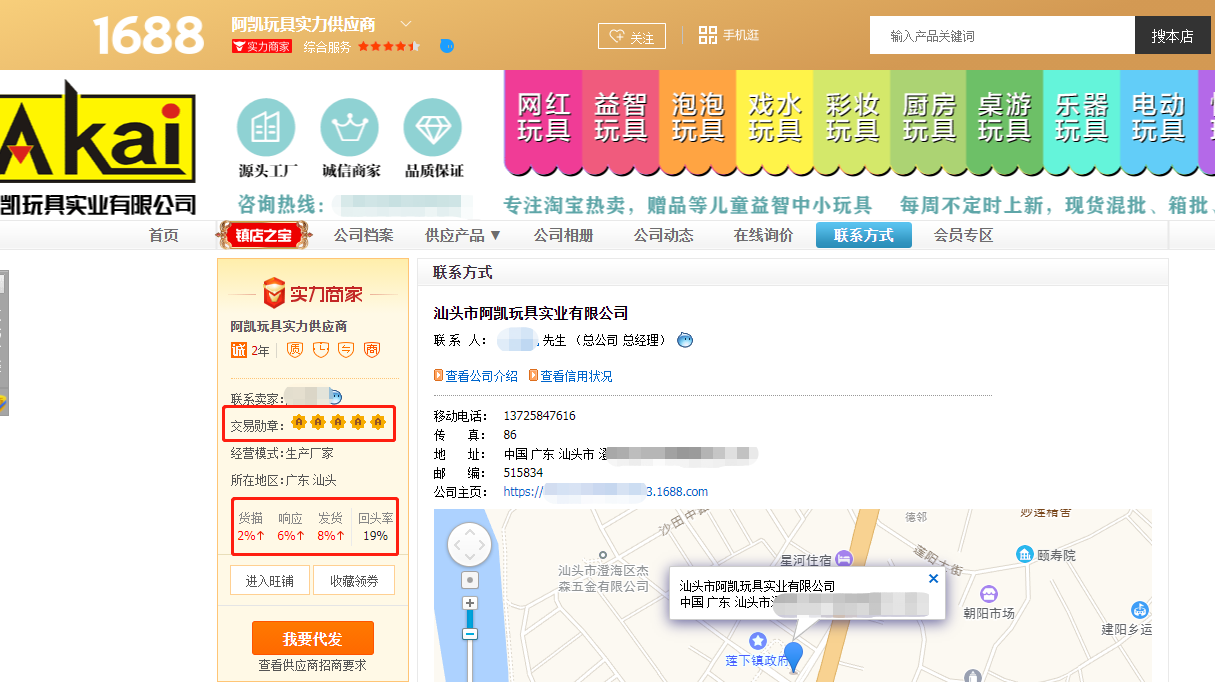Focus the product keyword search field
The width and height of the screenshot is (1215, 682).
(x=1002, y=36)
